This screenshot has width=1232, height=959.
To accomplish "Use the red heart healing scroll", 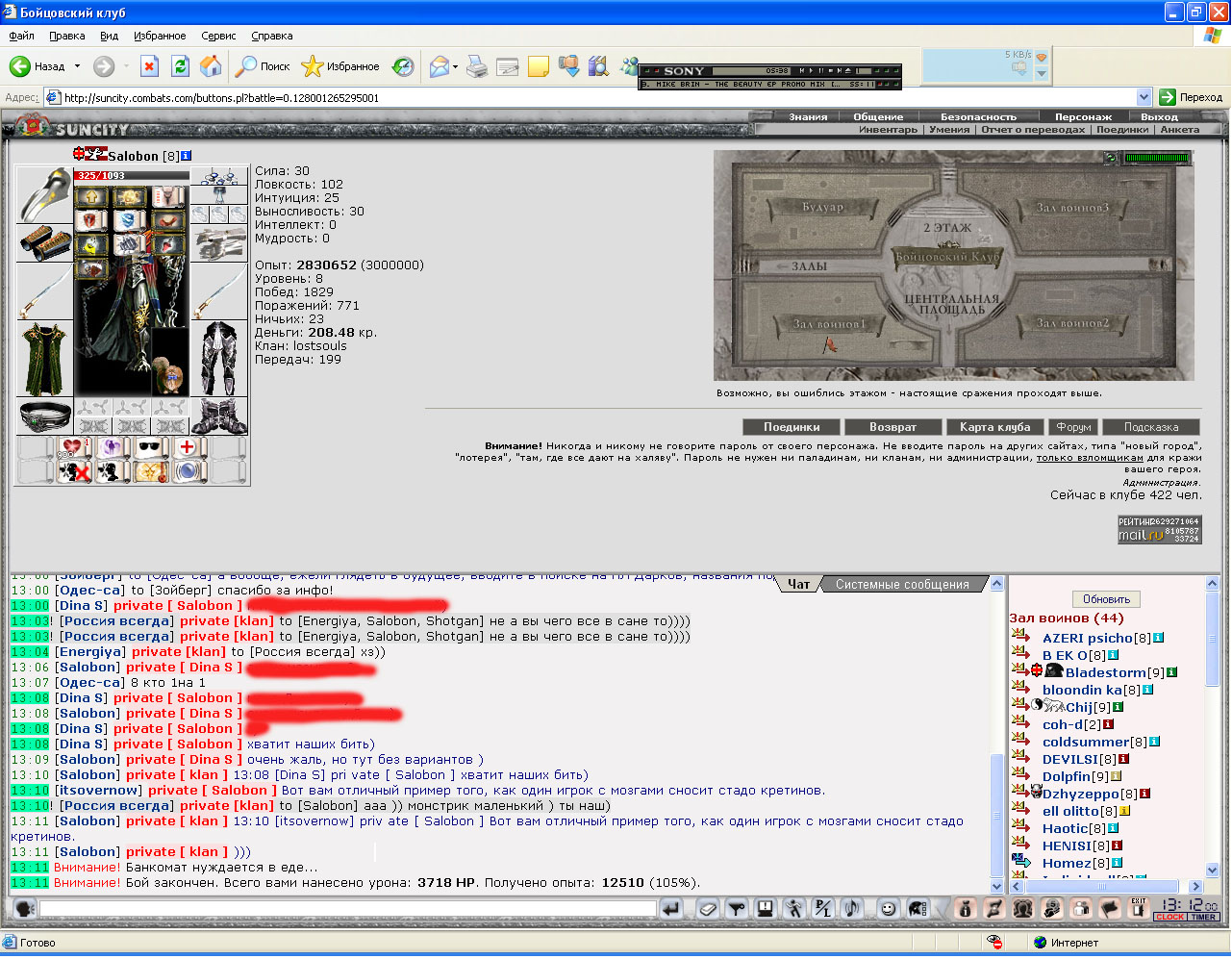I will pyautogui.click(x=73, y=447).
